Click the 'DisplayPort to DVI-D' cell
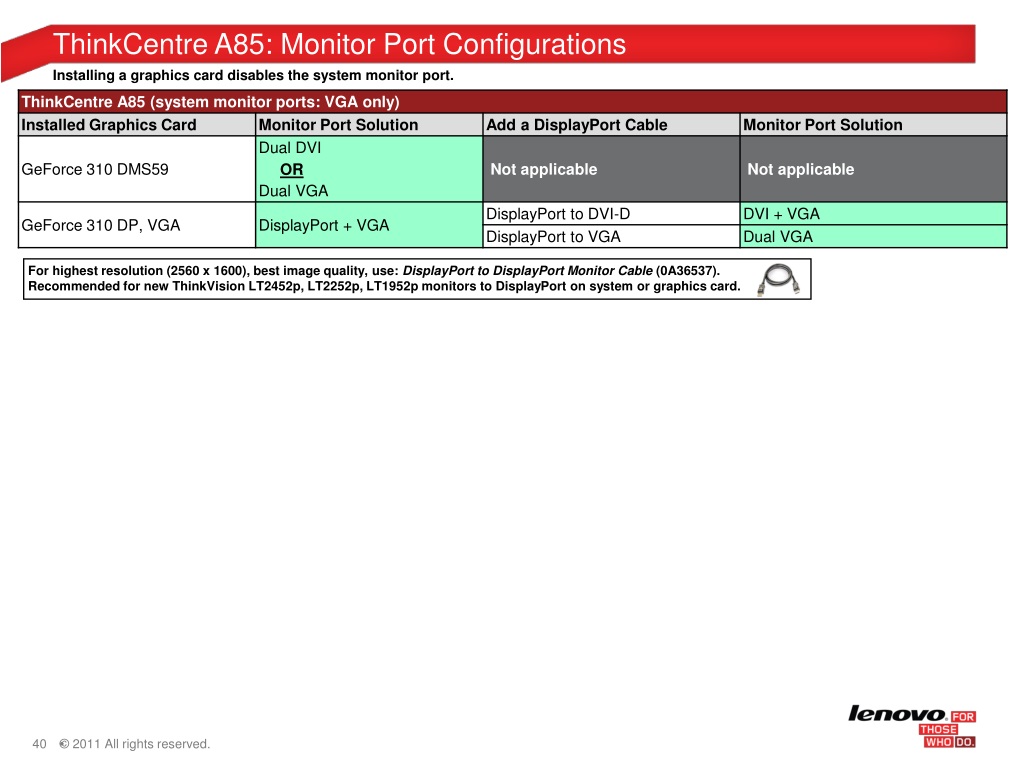 (x=611, y=214)
